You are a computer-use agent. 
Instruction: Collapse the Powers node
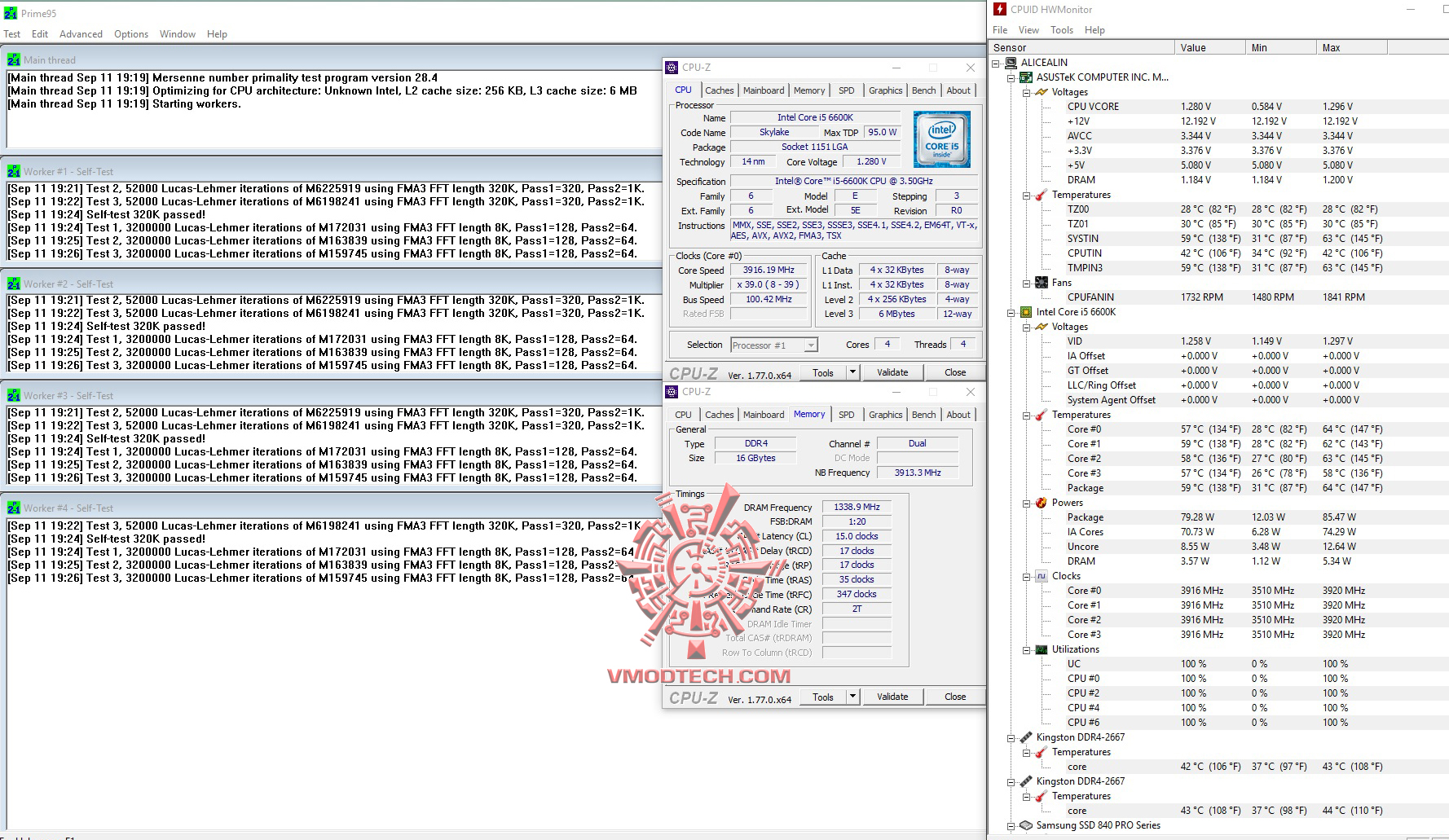coord(1027,503)
